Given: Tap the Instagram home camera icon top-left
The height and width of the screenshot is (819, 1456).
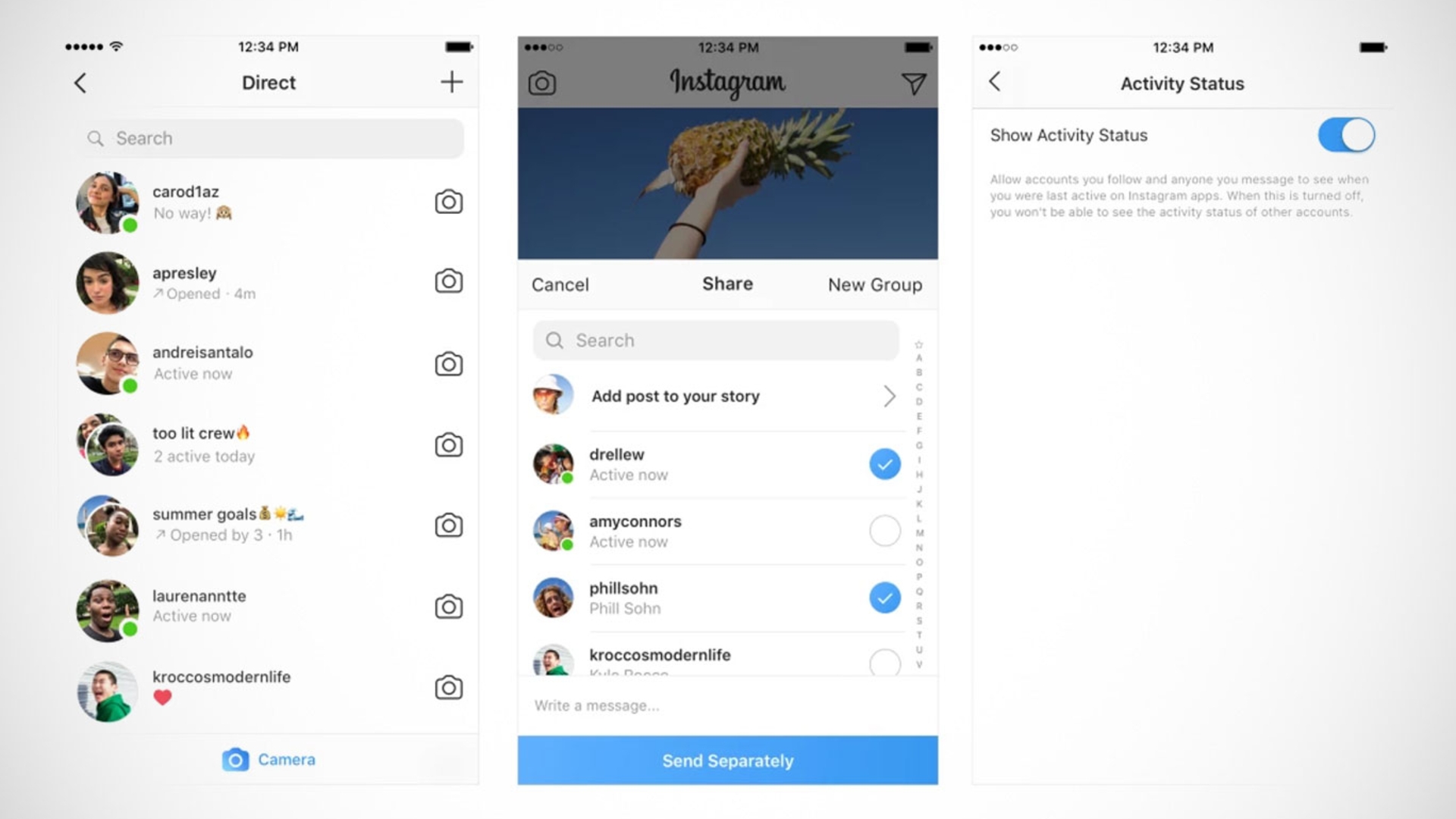Looking at the screenshot, I should (x=541, y=83).
